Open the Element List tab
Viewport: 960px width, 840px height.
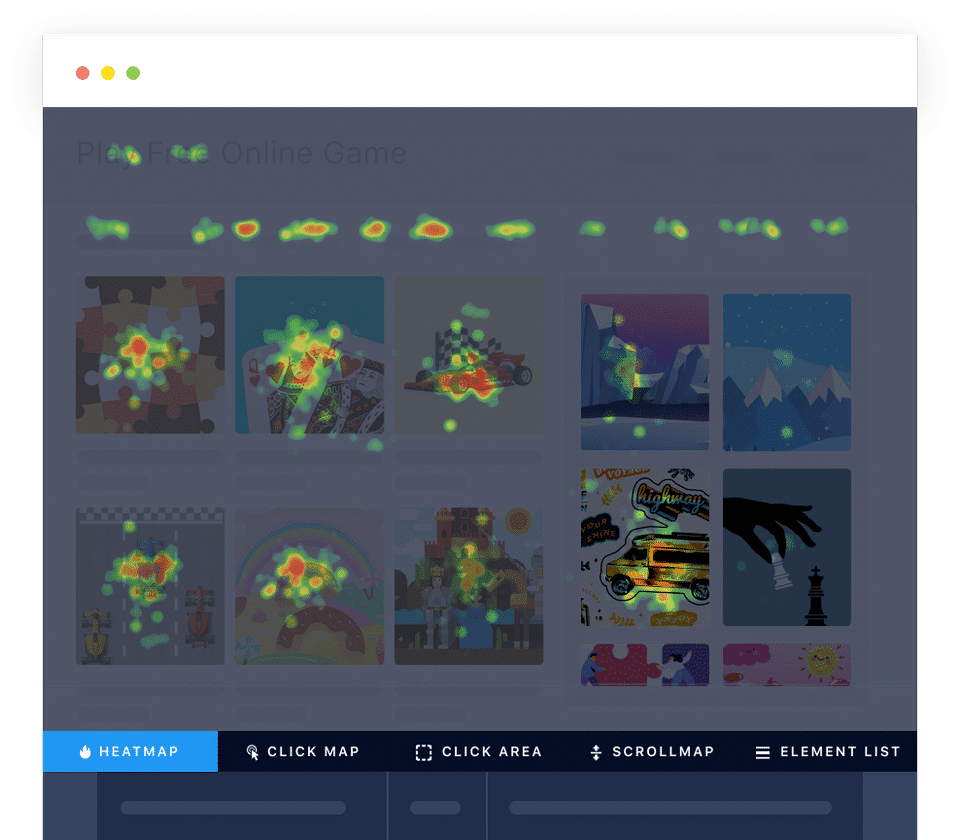pos(828,751)
